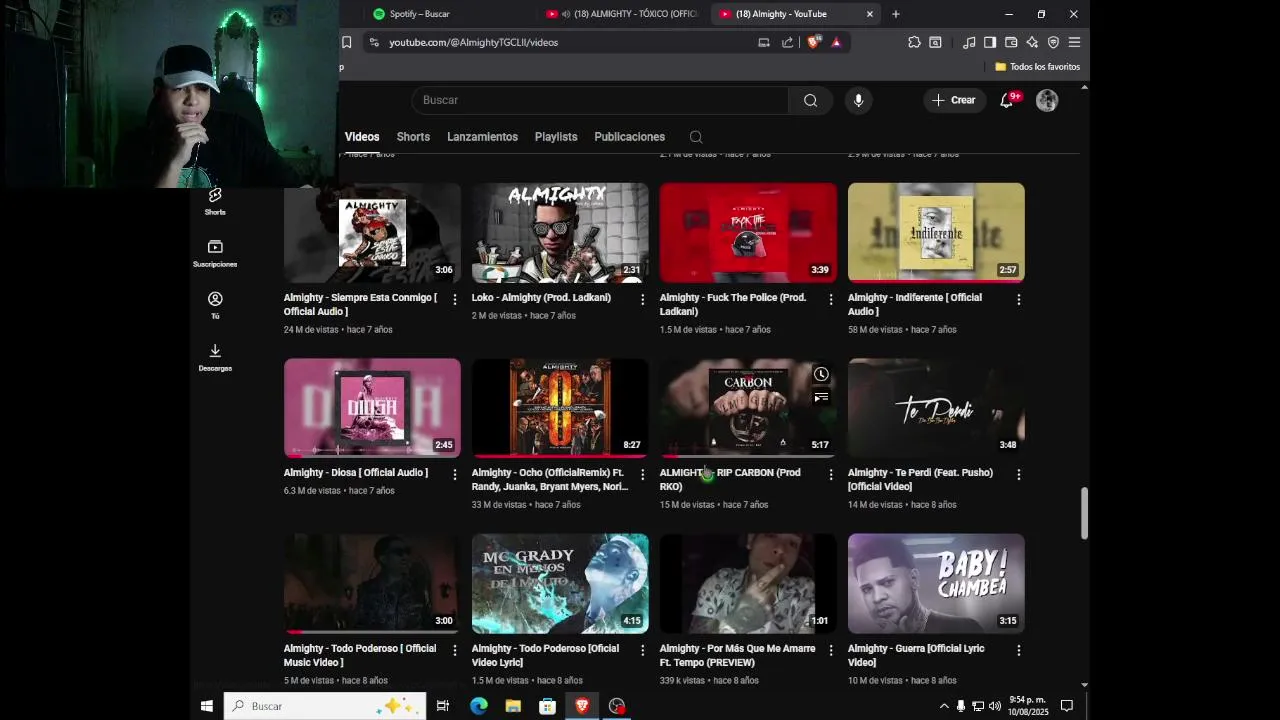Screen dimensions: 1280x720
Task: Open Task View on the taskbar
Action: [443, 706]
